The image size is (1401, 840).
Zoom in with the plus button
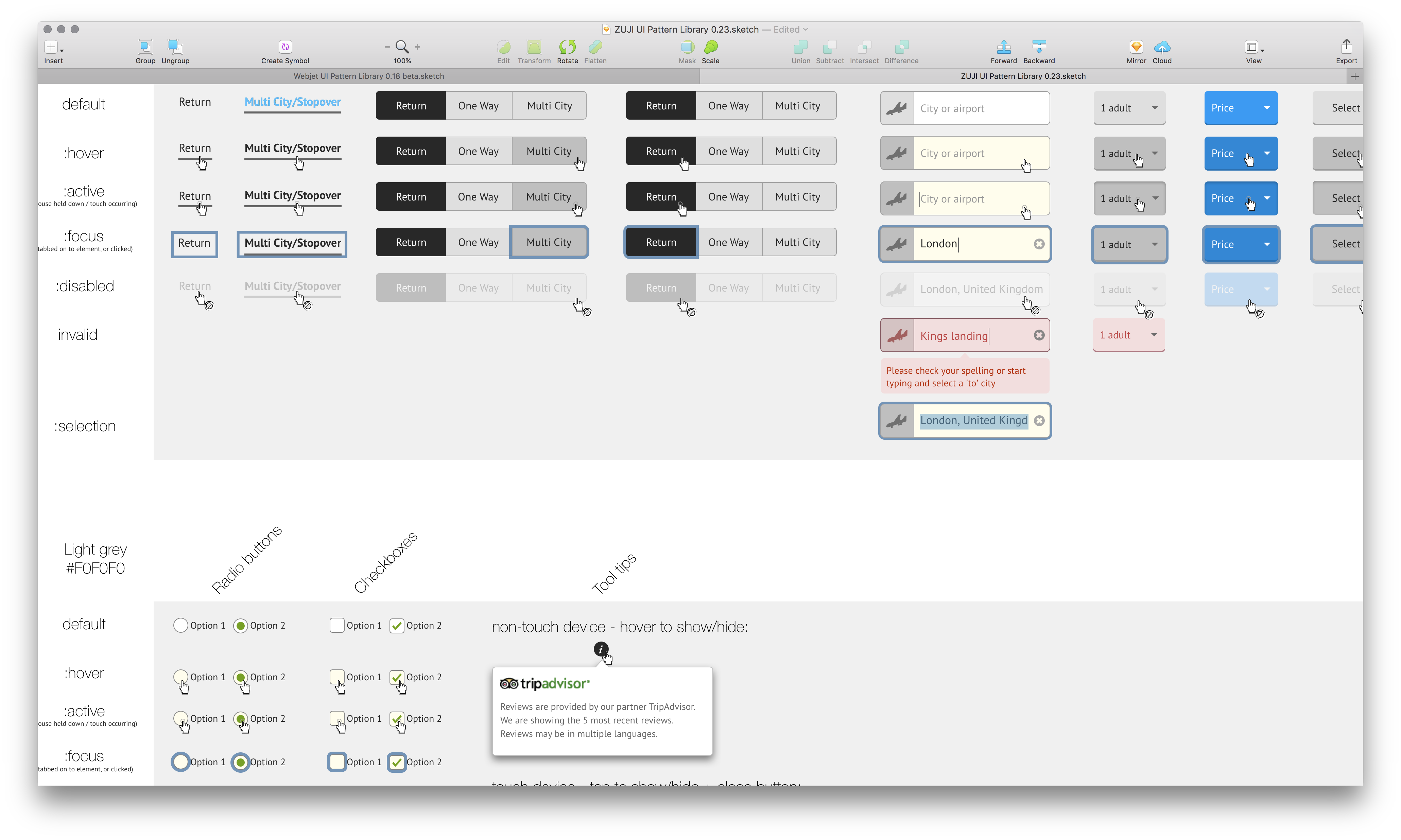[417, 47]
